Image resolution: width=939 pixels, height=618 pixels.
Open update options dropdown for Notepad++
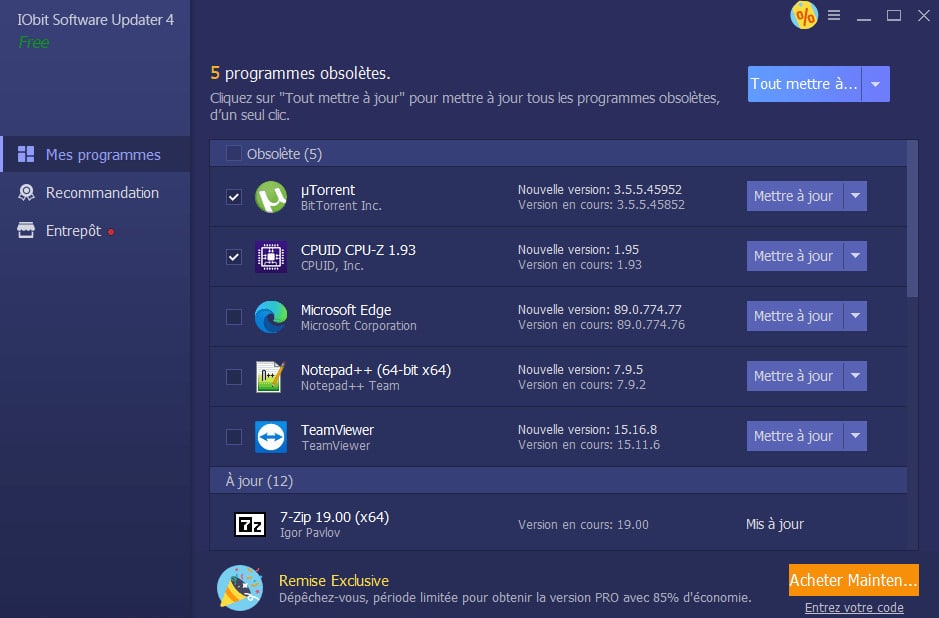855,375
